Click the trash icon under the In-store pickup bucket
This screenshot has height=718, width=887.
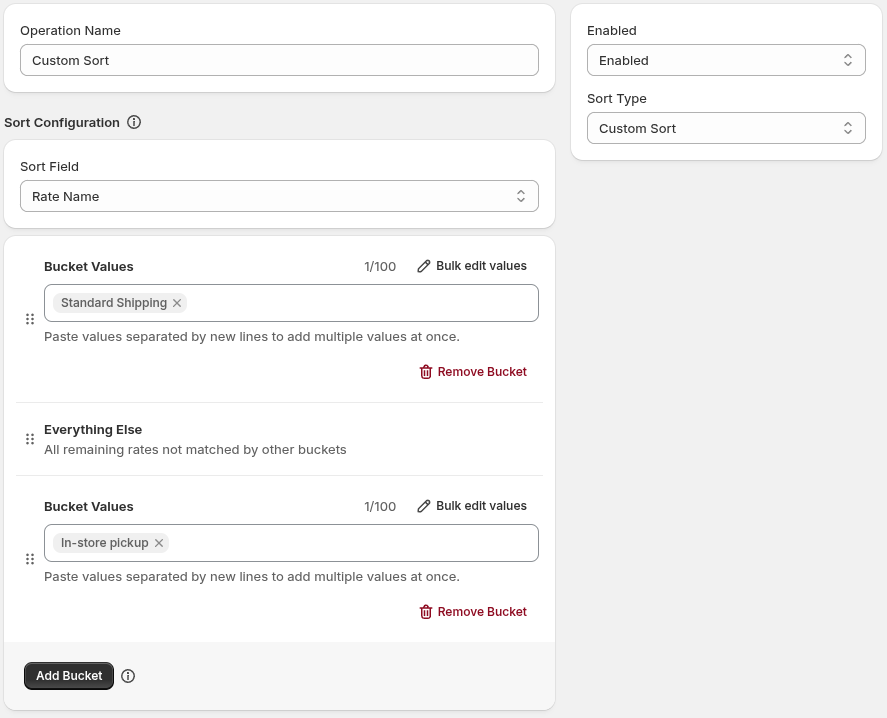426,612
